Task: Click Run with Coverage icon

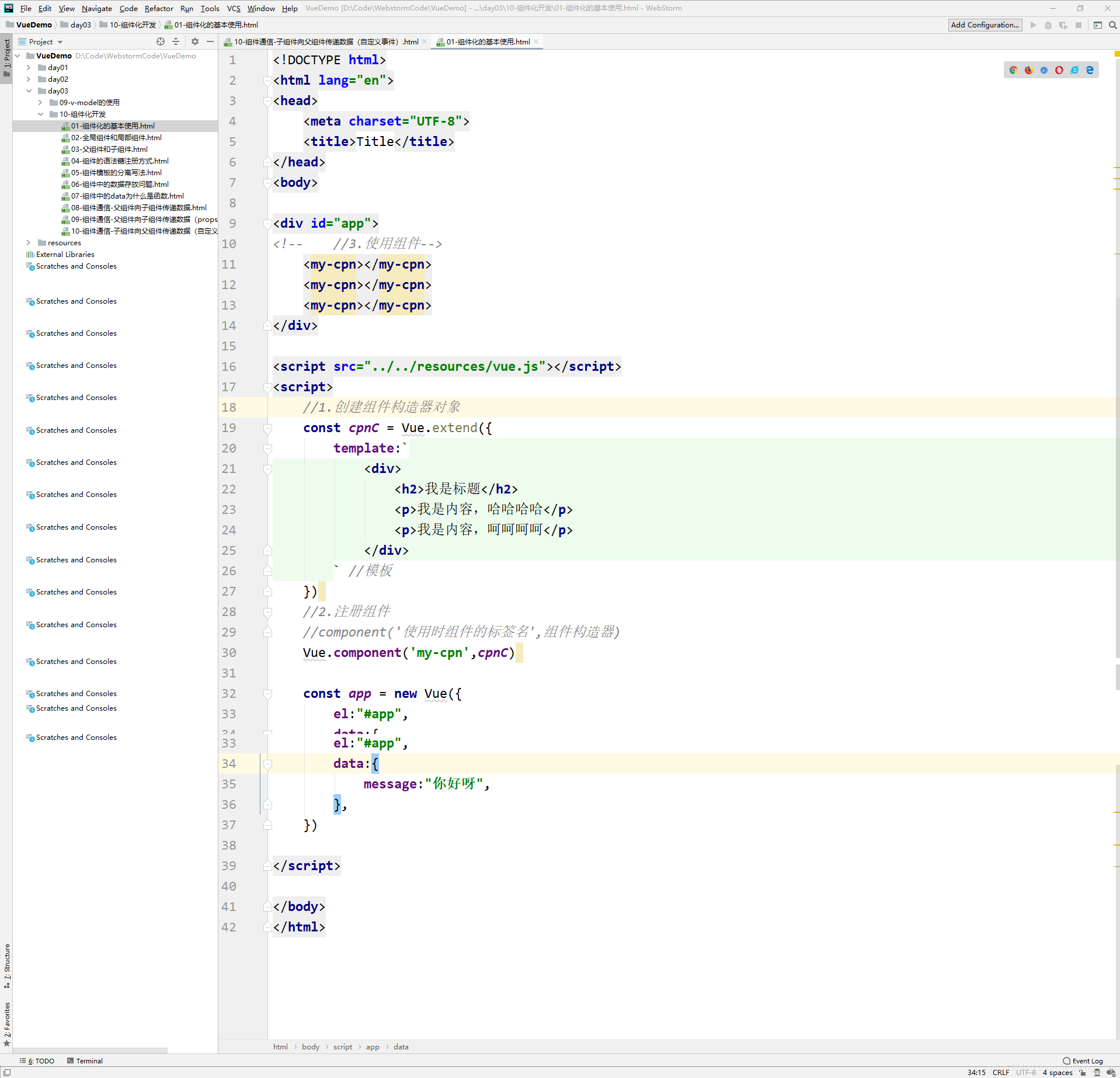Action: click(x=1063, y=25)
